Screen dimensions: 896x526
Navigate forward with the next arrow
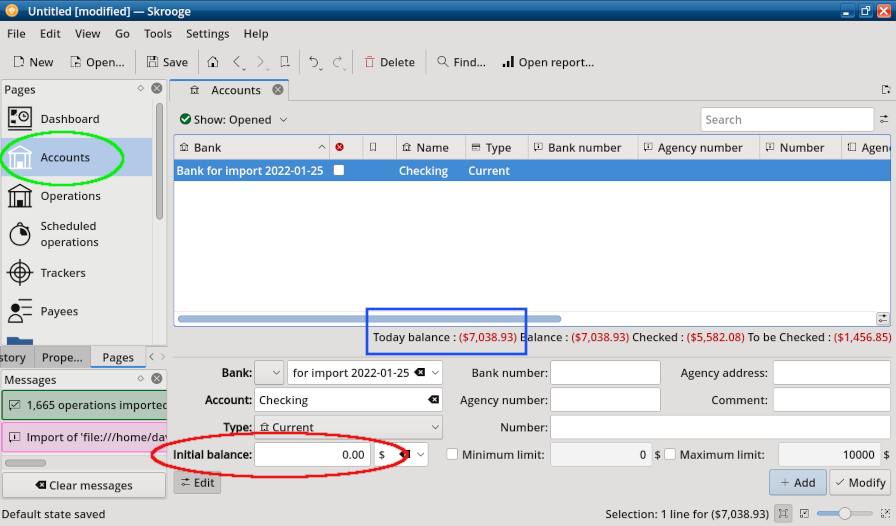[261, 62]
